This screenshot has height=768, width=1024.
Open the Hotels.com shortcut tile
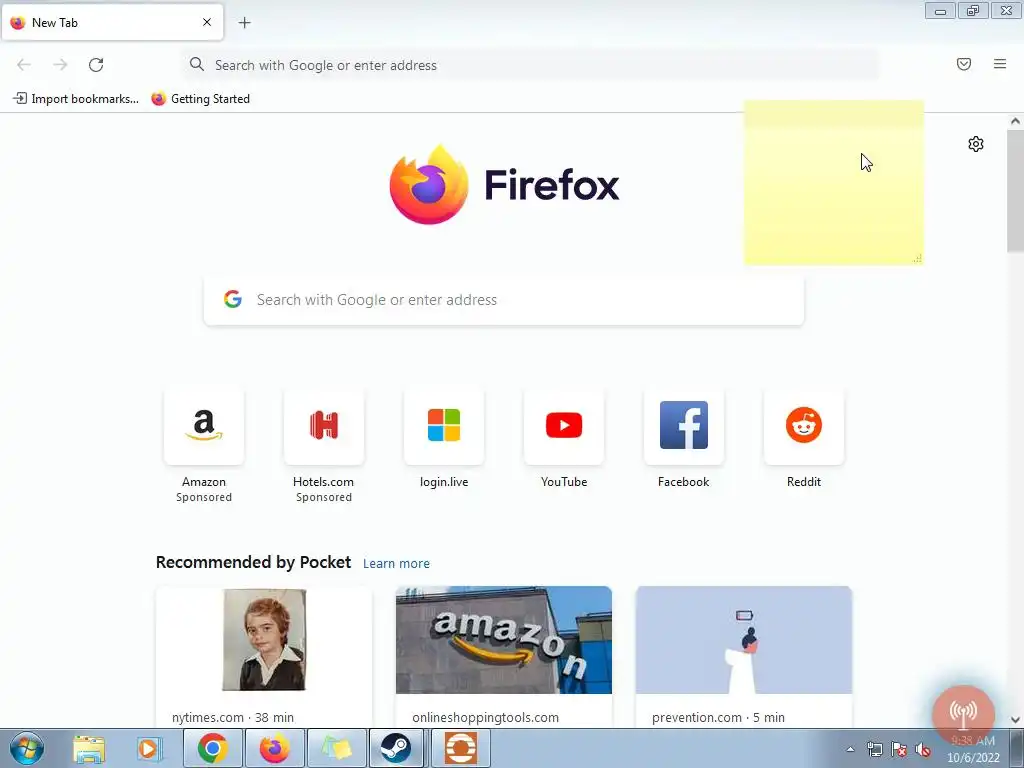pyautogui.click(x=324, y=425)
